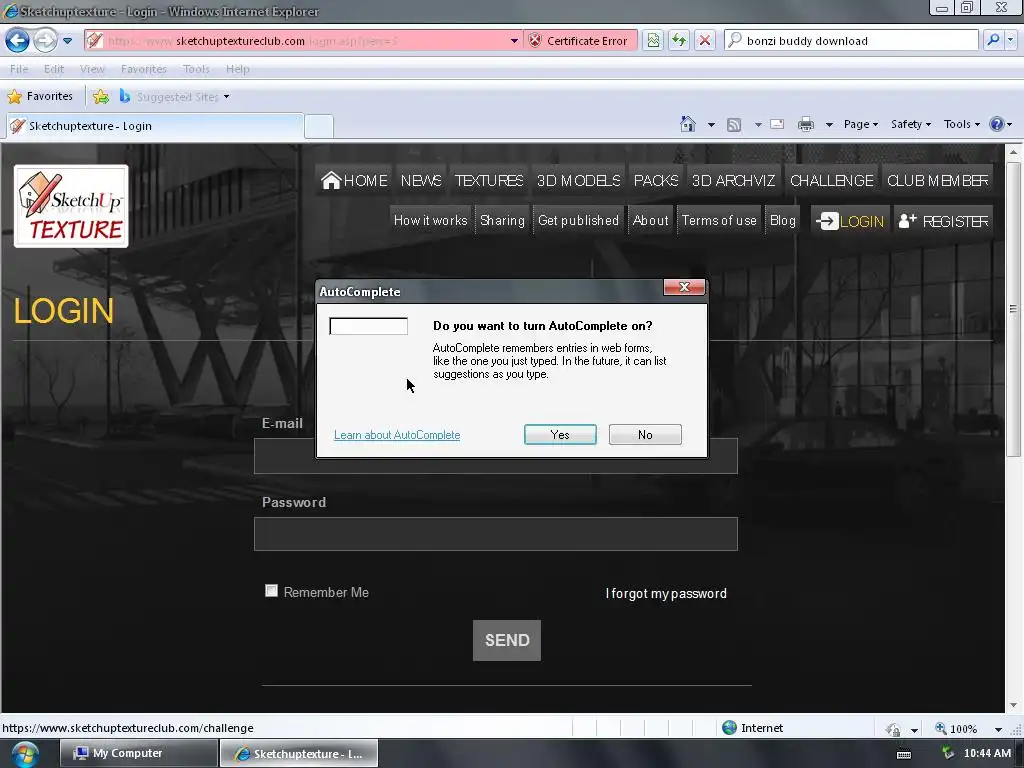Switch to My Computer taskbar button
Image resolution: width=1024 pixels, height=768 pixels.
pyautogui.click(x=138, y=753)
